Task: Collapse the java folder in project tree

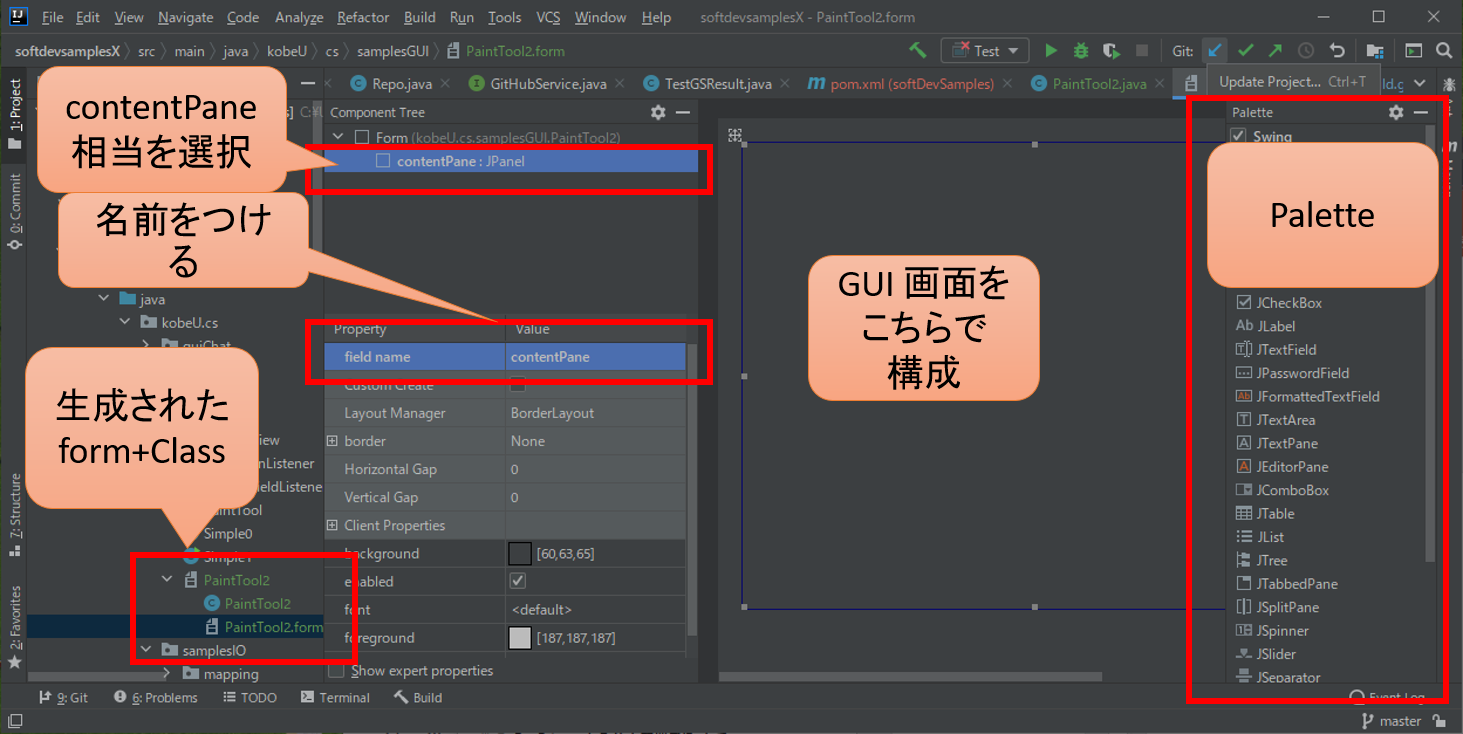Action: click(x=104, y=299)
